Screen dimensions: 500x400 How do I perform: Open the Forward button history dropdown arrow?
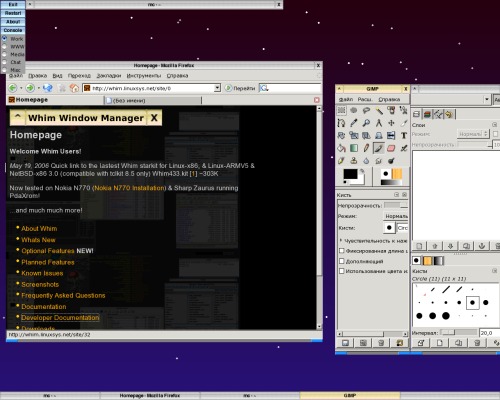(38, 88)
